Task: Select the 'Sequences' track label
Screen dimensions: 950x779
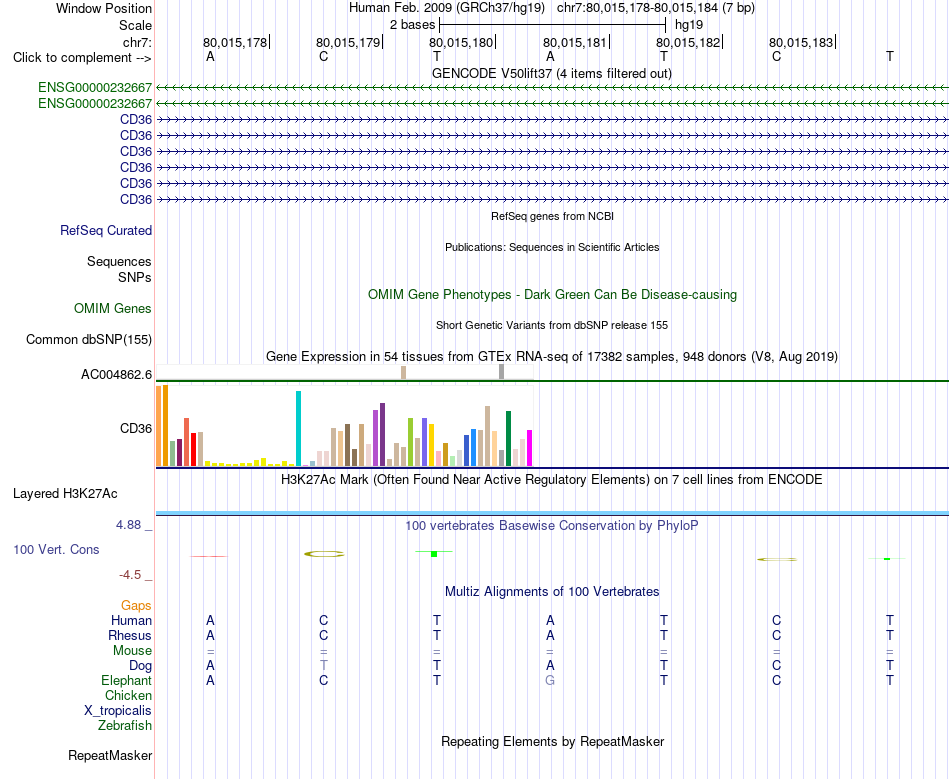Action: point(119,261)
